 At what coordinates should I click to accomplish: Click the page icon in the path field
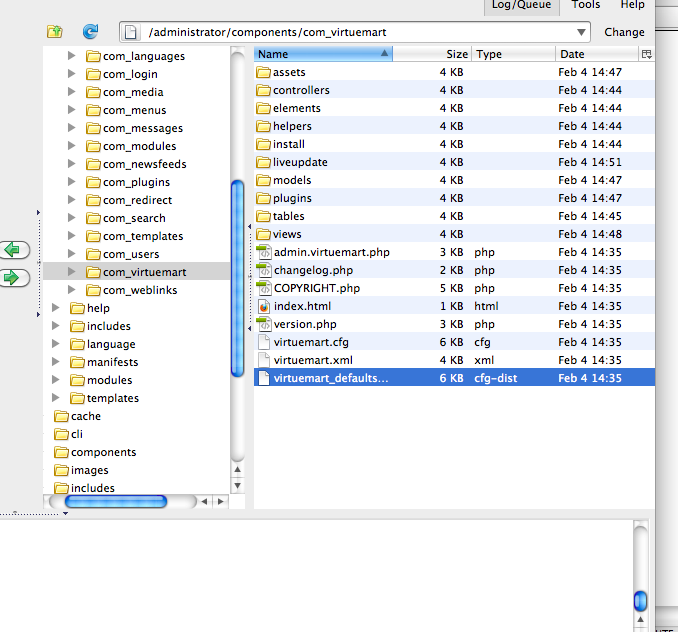tap(130, 32)
